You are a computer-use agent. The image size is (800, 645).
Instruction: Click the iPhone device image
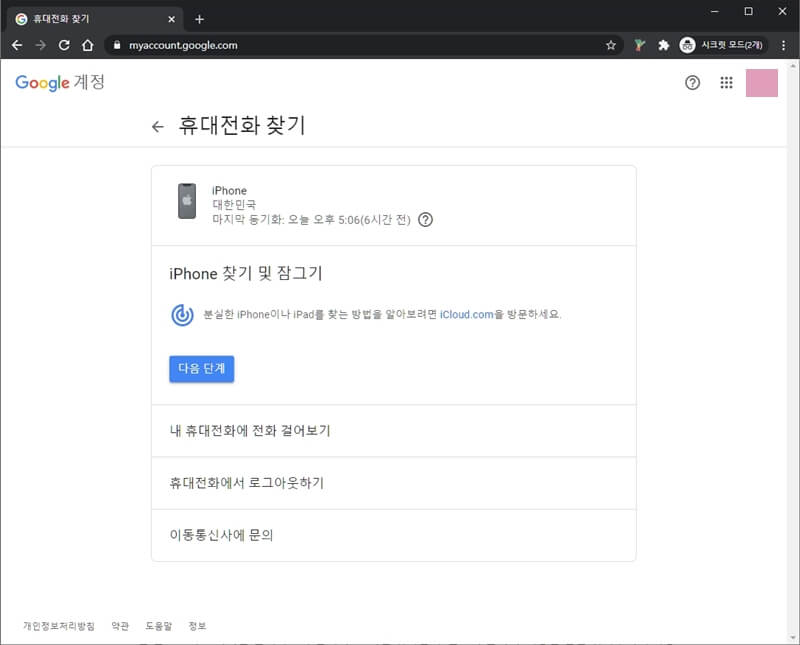(187, 201)
